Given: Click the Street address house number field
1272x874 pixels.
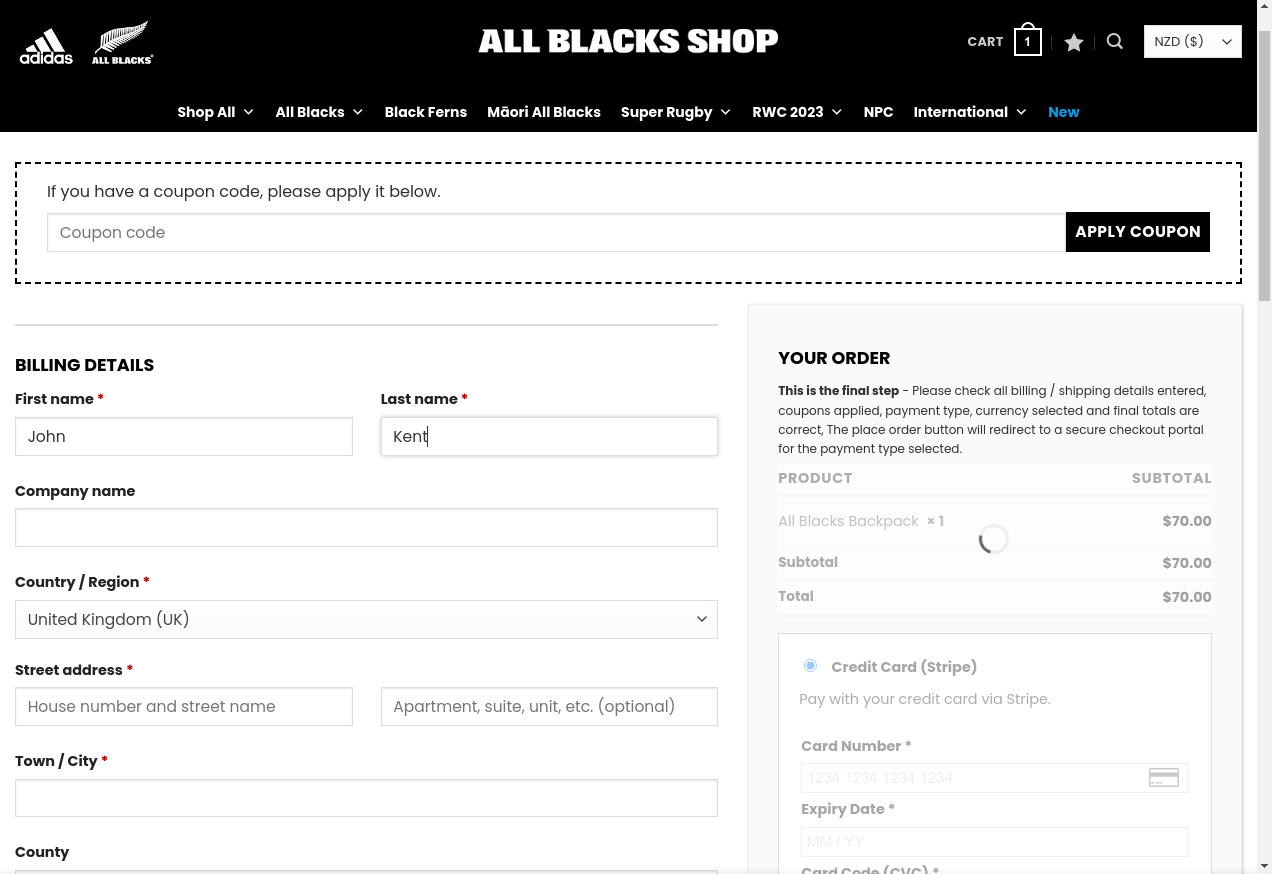Looking at the screenshot, I should 184,706.
